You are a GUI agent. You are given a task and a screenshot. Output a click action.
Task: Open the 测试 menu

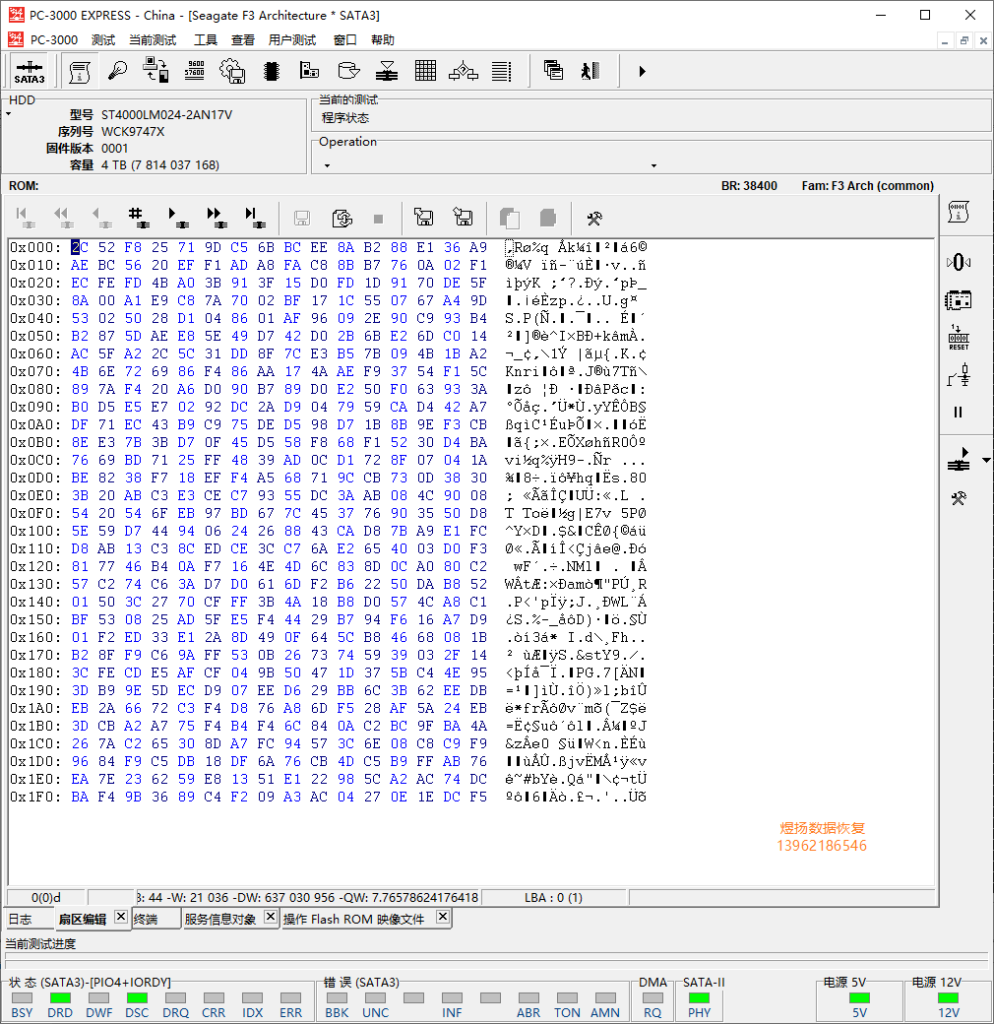103,40
